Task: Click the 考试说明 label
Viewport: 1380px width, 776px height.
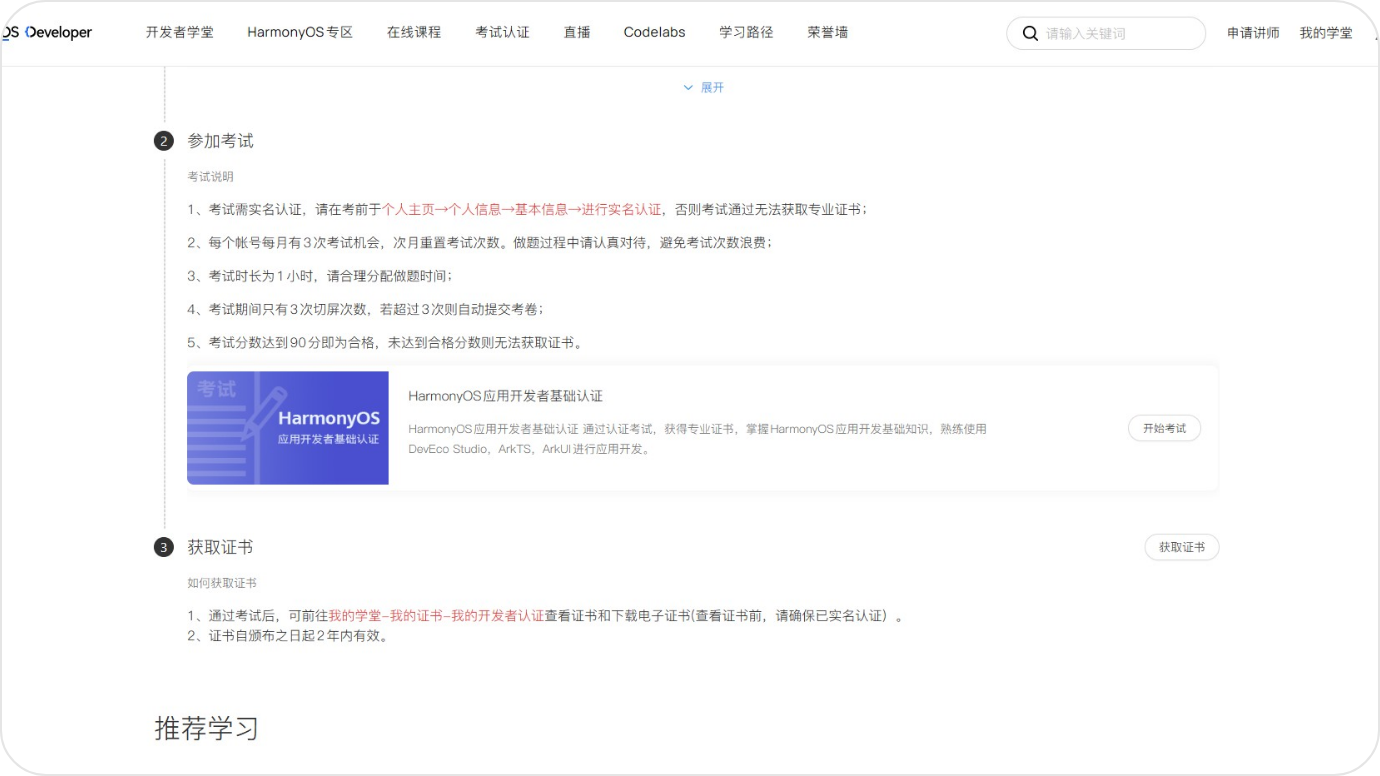Action: click(x=210, y=177)
